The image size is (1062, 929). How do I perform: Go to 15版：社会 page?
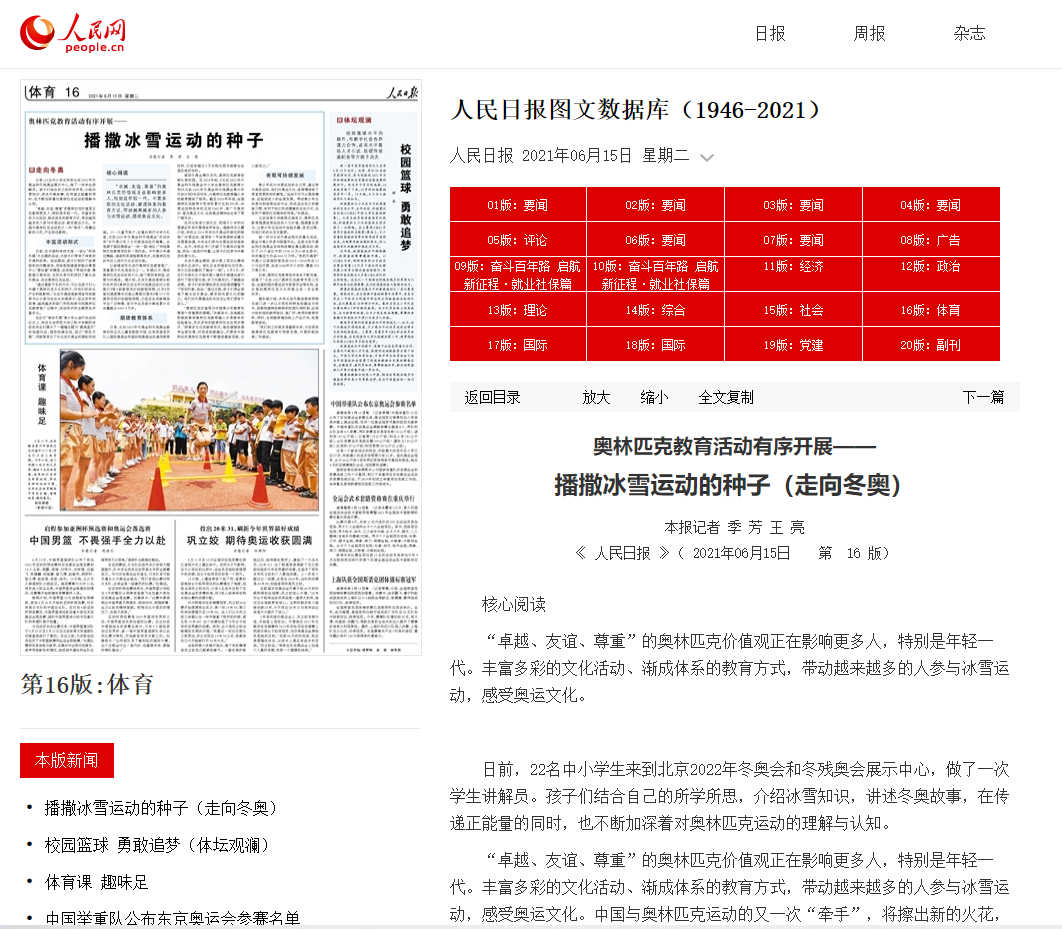(794, 310)
